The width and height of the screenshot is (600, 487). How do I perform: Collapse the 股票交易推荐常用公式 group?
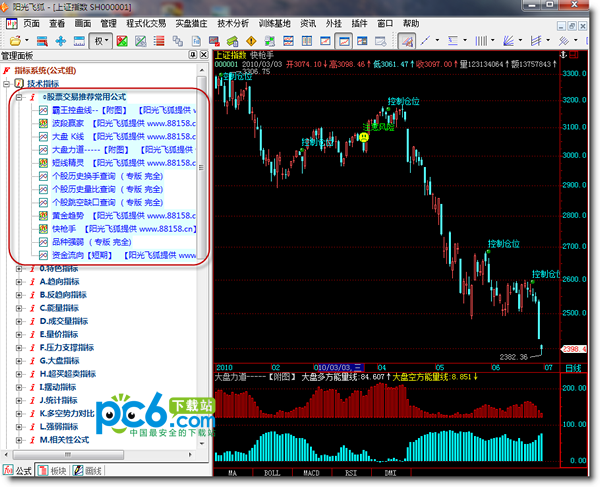coord(19,97)
